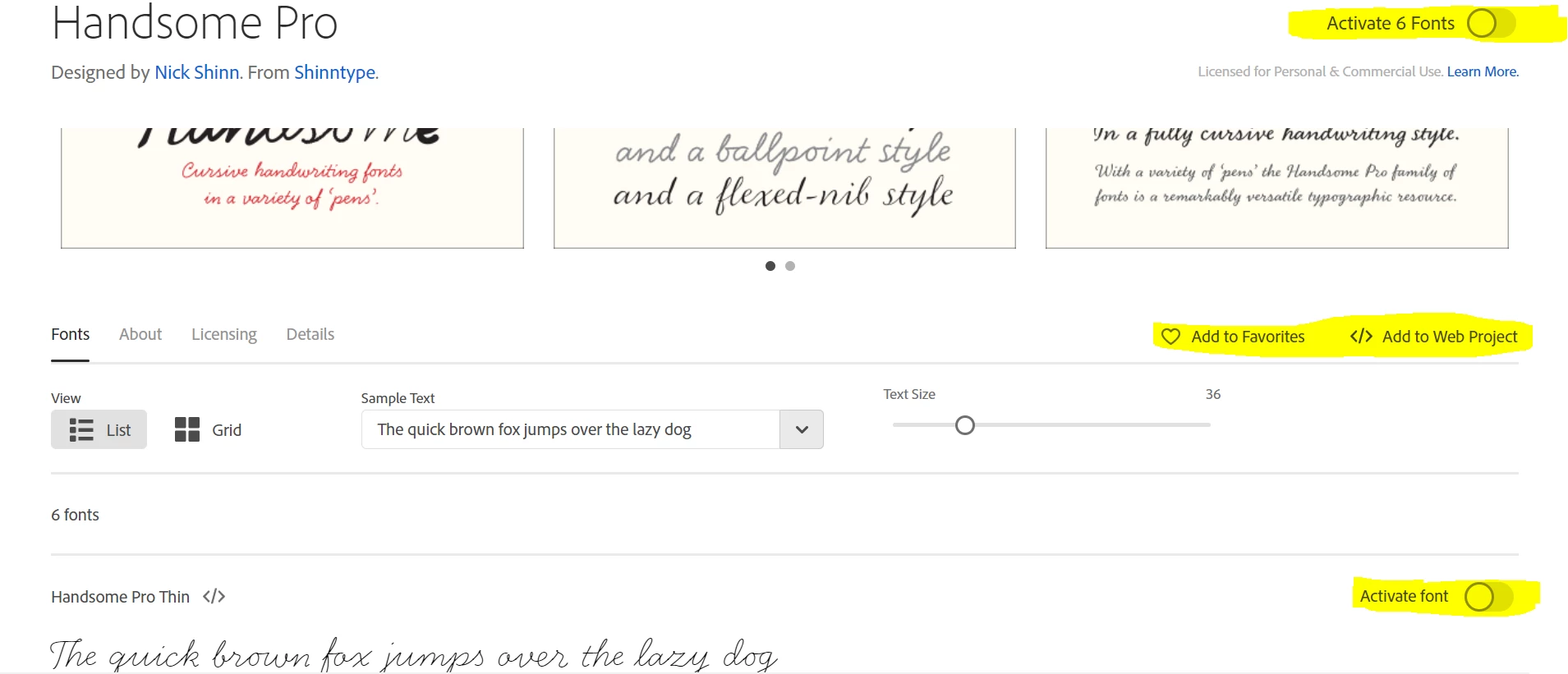Switch to Grid view
Image resolution: width=1568 pixels, height=674 pixels.
tap(208, 429)
